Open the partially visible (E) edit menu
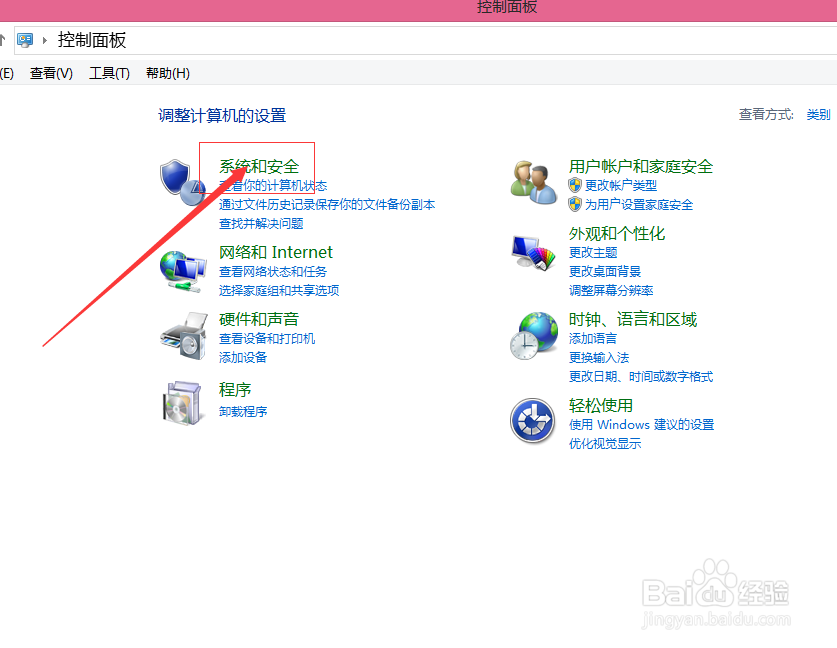 pyautogui.click(x=7, y=73)
